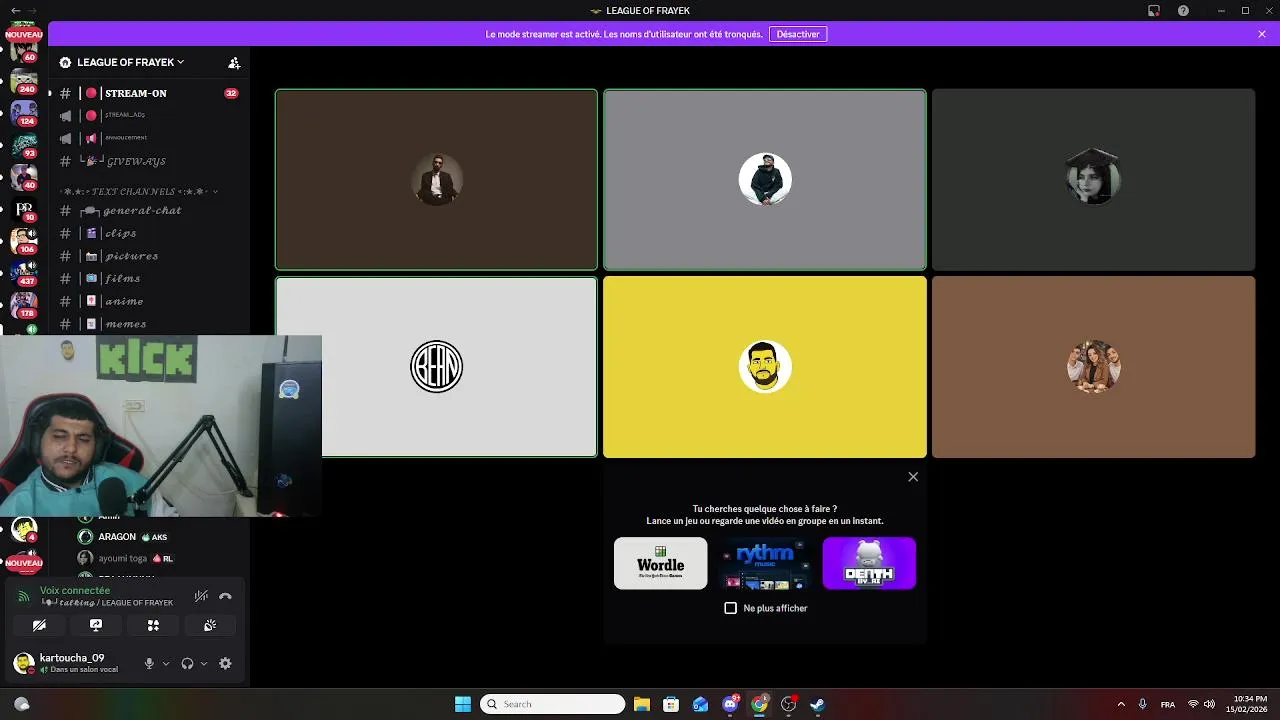Start screen sharing
Screen dimensions: 1280x720
coord(96,625)
